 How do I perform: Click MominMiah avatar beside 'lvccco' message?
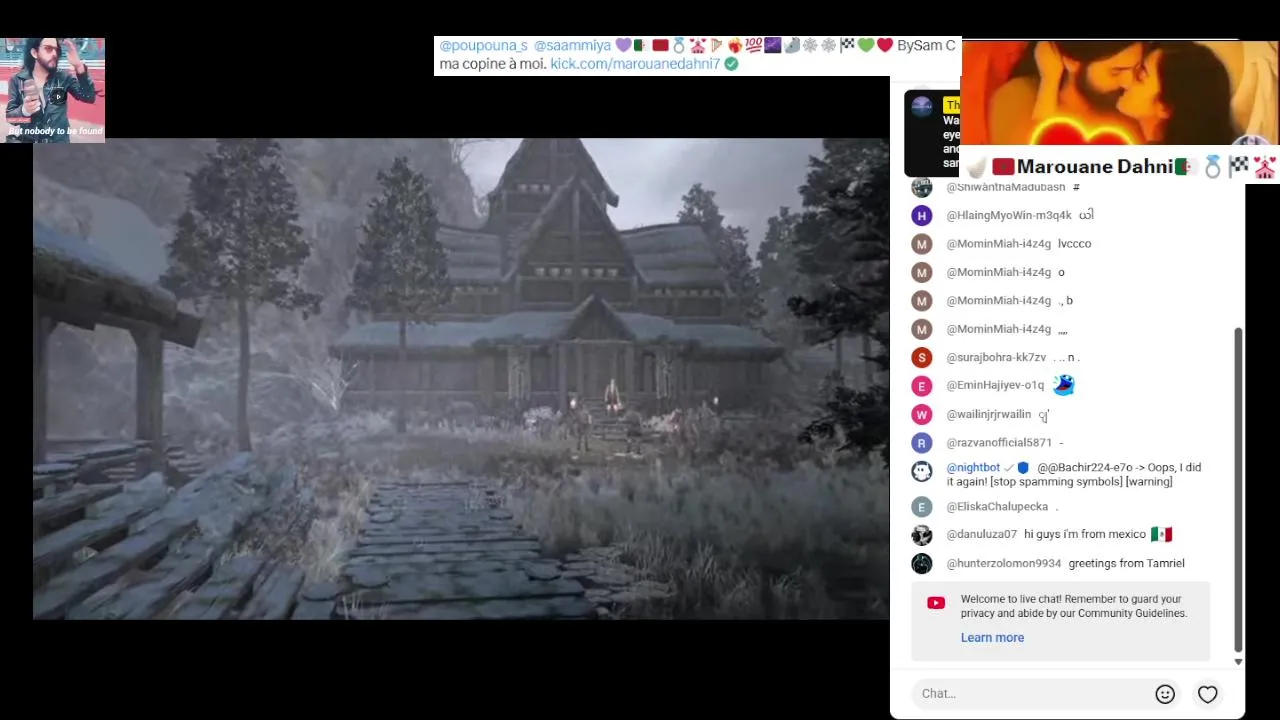click(x=922, y=244)
